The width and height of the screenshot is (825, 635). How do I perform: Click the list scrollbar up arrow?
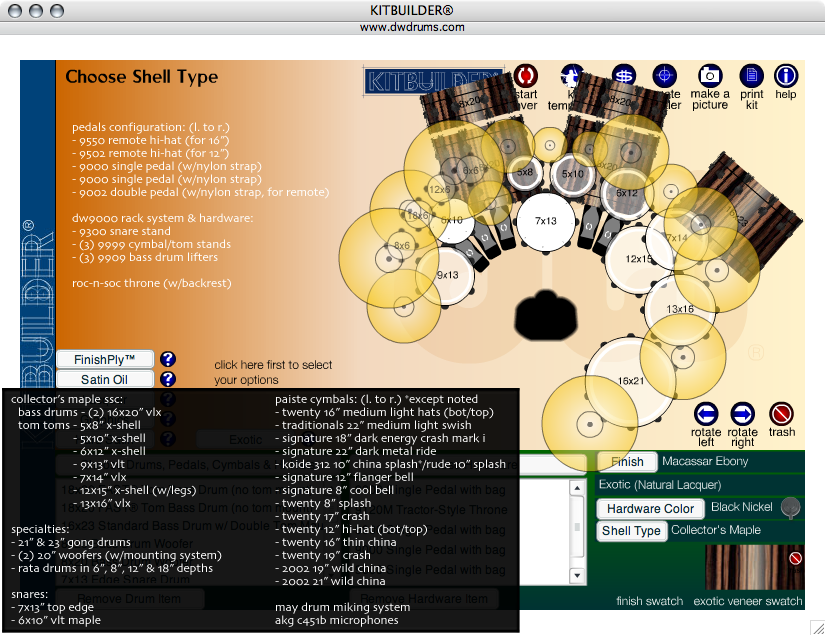(577, 488)
